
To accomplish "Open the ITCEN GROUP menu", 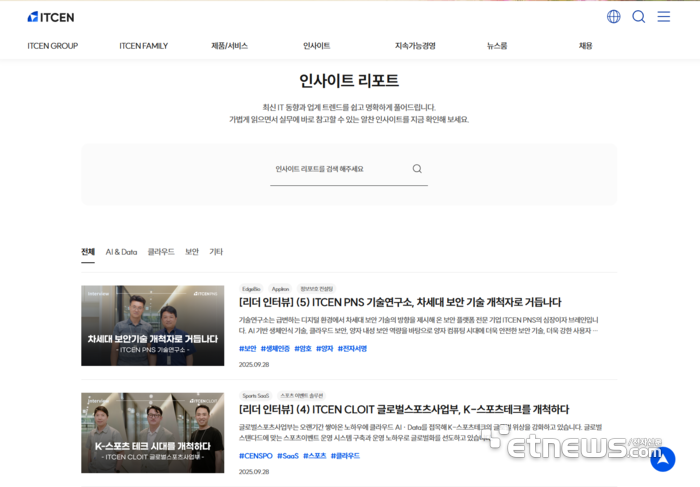I will click(x=53, y=46).
